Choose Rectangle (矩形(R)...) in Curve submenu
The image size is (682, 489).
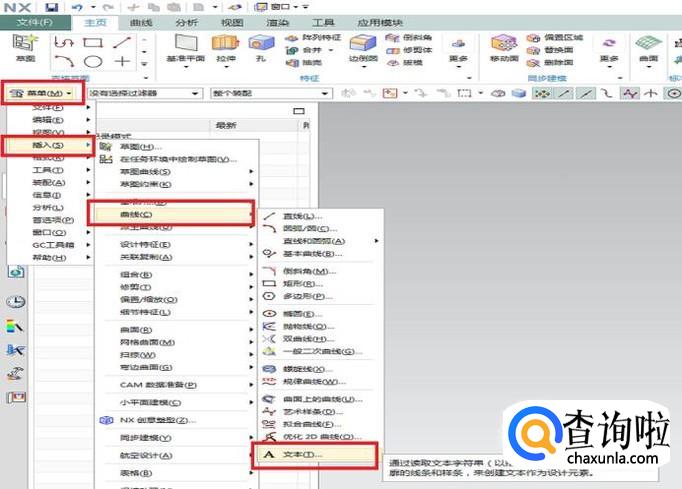pyautogui.click(x=321, y=284)
